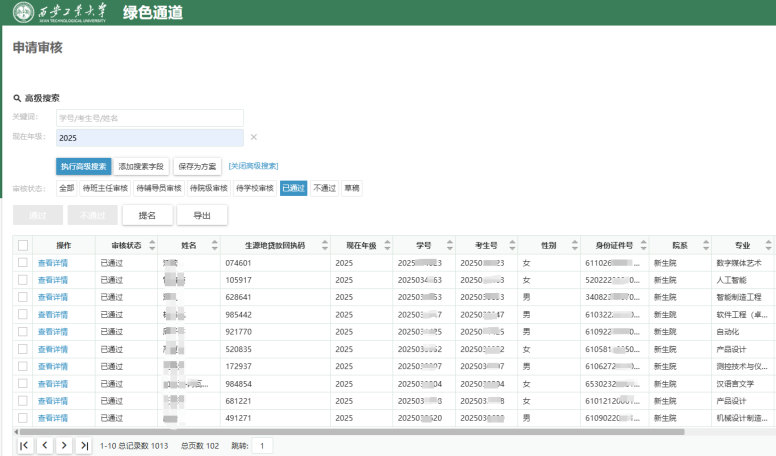Image resolution: width=776 pixels, height=456 pixels.
Task: Check the row with loan code 074601
Action: (23, 262)
